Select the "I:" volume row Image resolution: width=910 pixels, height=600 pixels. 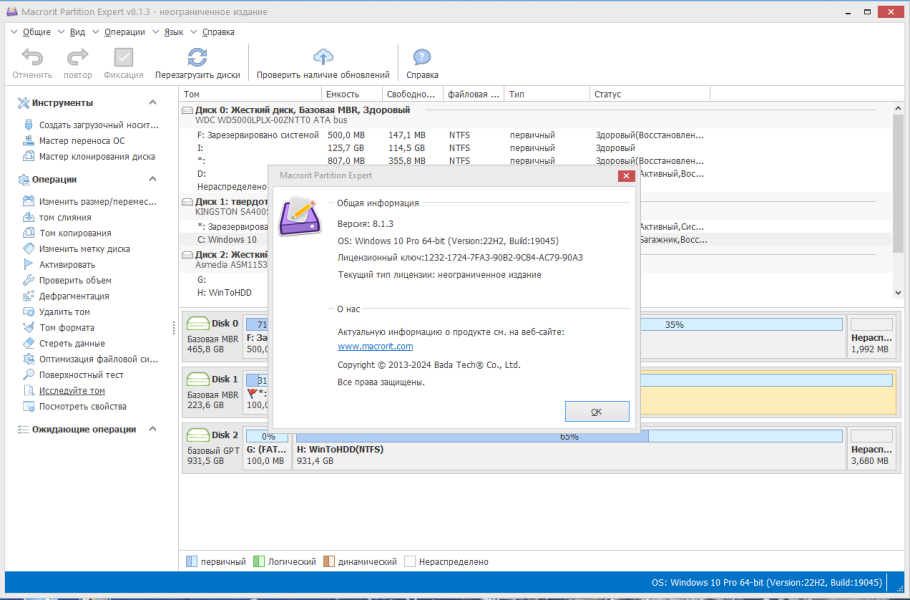pyautogui.click(x=450, y=148)
